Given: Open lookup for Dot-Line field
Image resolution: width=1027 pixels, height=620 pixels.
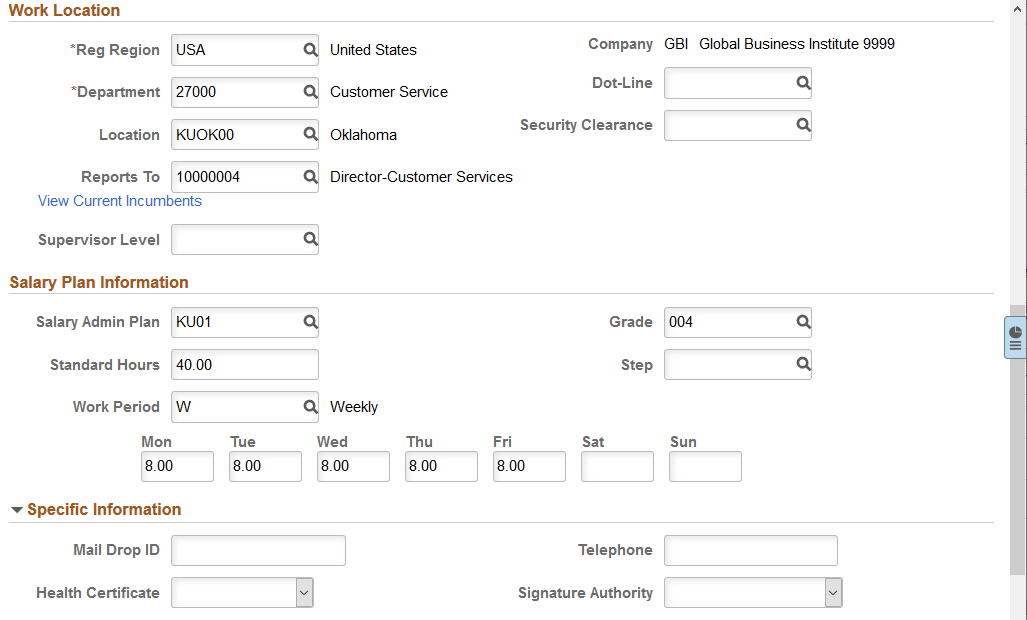Looking at the screenshot, I should coord(803,82).
